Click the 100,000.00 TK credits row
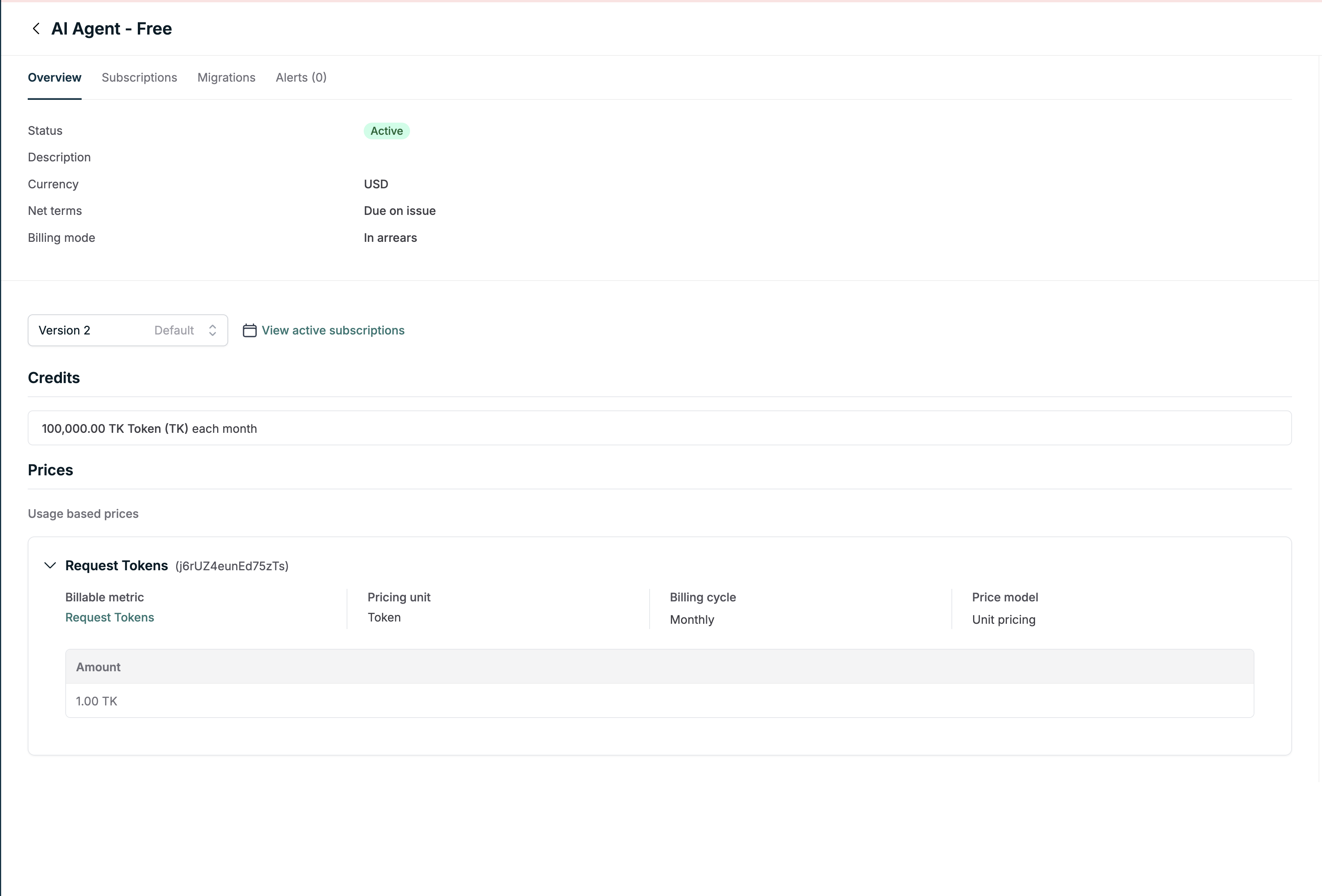Image resolution: width=1322 pixels, height=896 pixels. [x=150, y=428]
